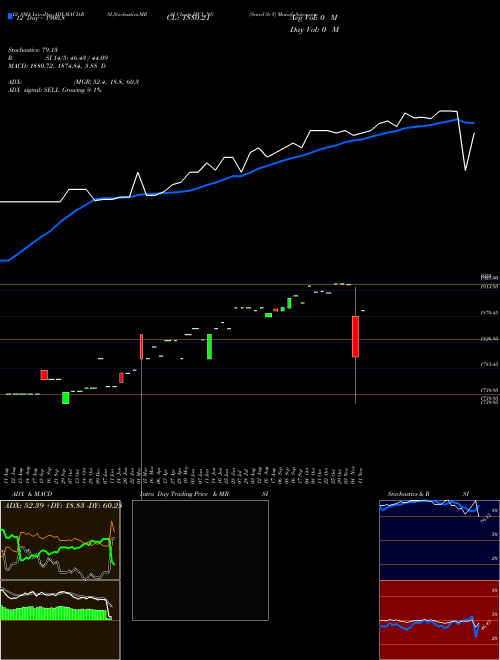The width and height of the screenshot is (500, 660).
Task: Click the empty intraday trading price chart box
Action: (x=200, y=560)
